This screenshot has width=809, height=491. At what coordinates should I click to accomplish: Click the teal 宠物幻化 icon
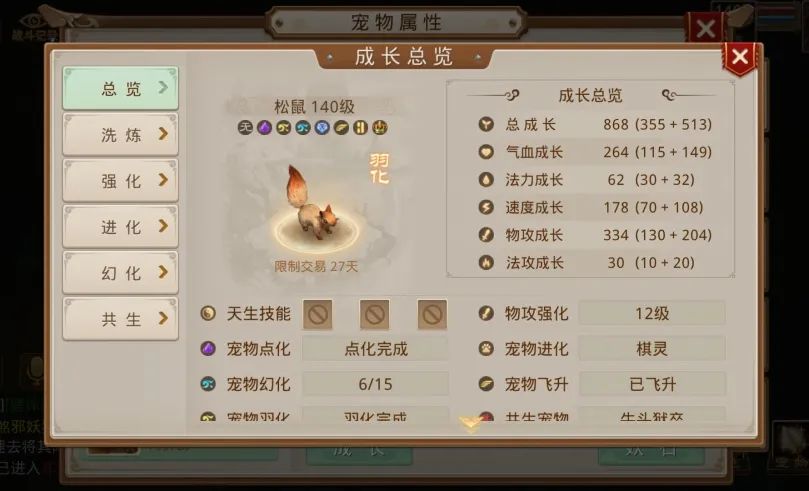click(208, 384)
